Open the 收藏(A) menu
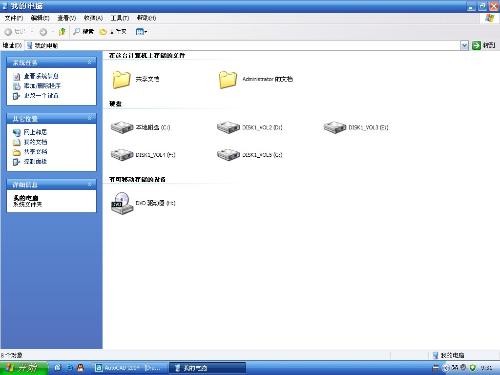The height and width of the screenshot is (375, 500). point(93,18)
